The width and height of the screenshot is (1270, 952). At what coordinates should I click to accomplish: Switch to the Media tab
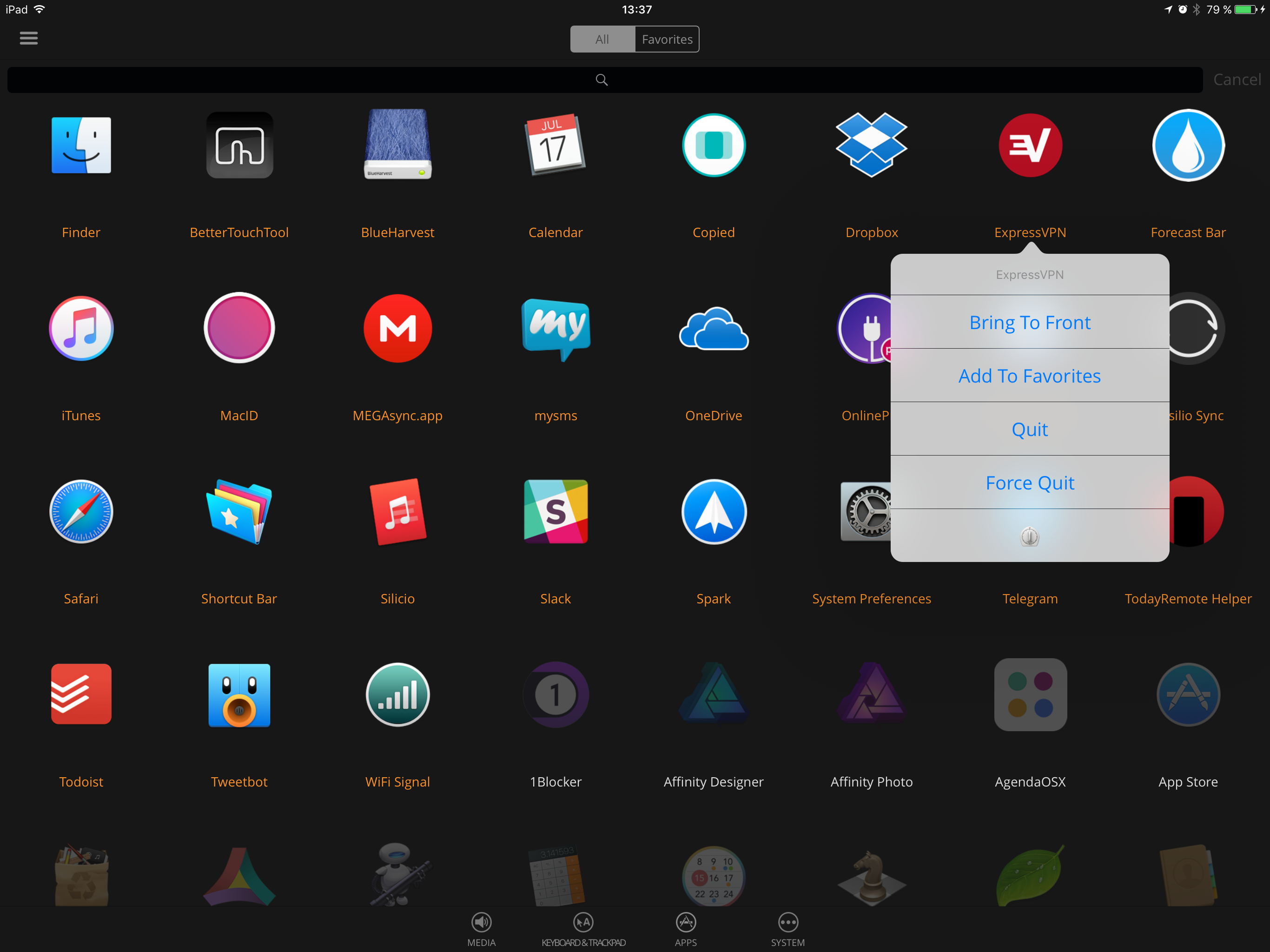pos(481,929)
